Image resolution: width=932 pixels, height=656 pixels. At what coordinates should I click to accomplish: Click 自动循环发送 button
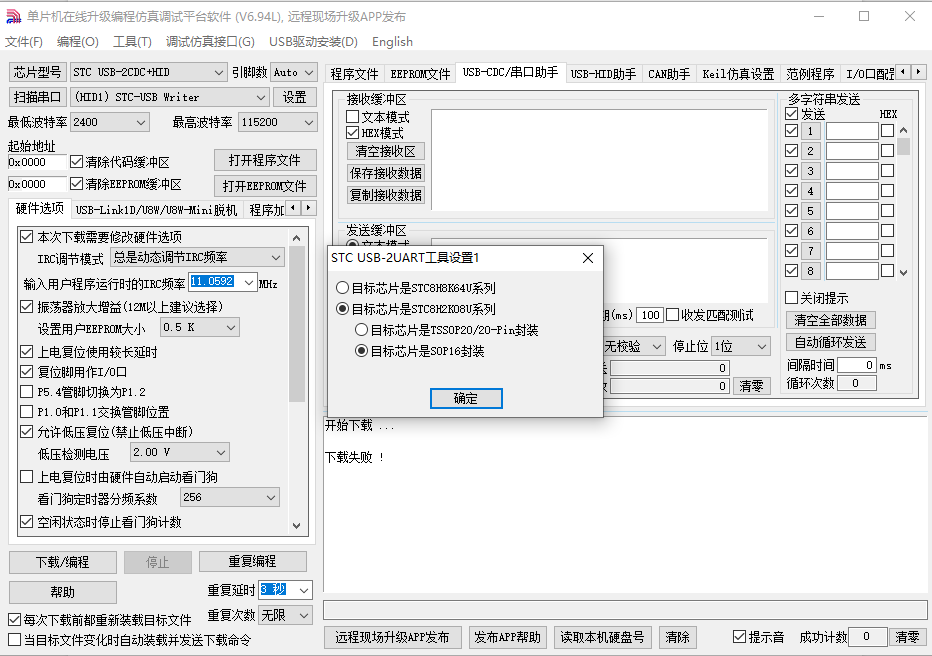(830, 342)
